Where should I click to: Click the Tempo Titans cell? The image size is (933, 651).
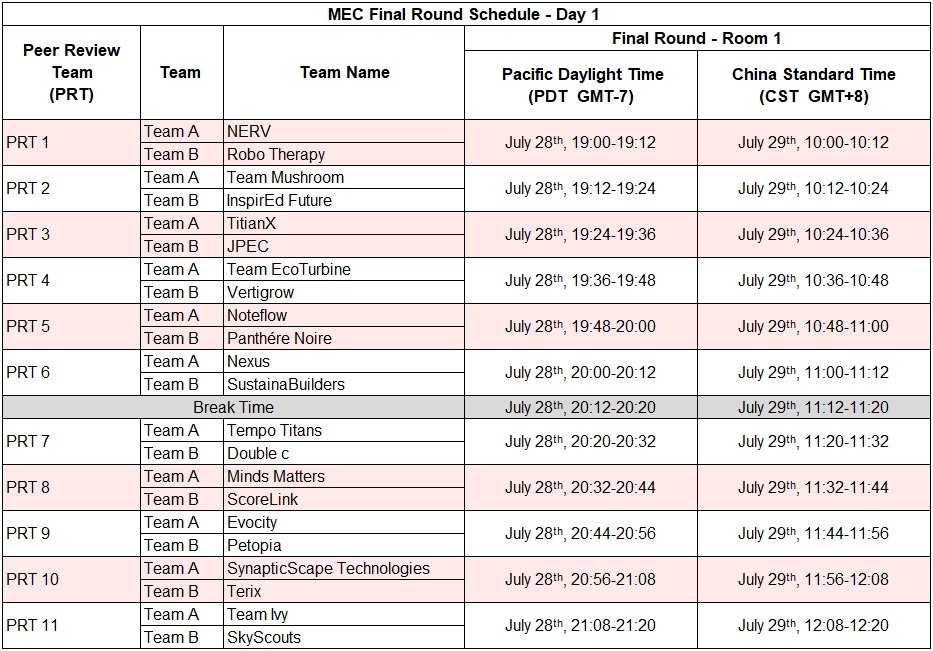[x=274, y=430]
